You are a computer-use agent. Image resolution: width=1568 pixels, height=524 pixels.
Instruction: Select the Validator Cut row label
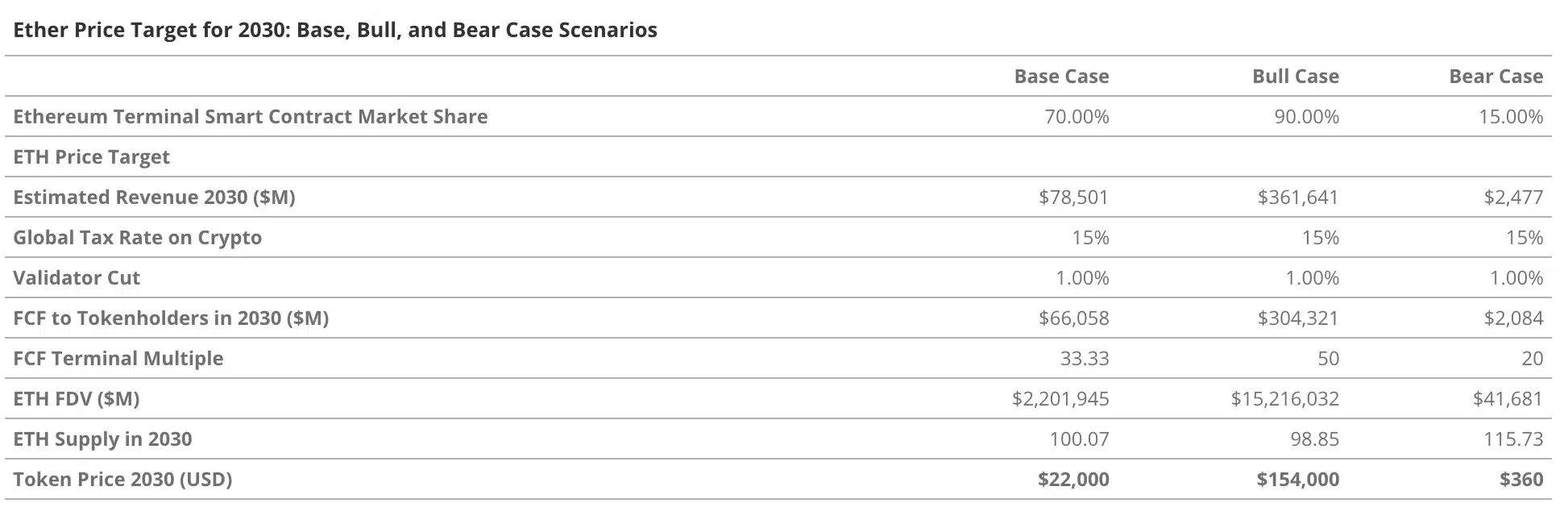point(77,278)
